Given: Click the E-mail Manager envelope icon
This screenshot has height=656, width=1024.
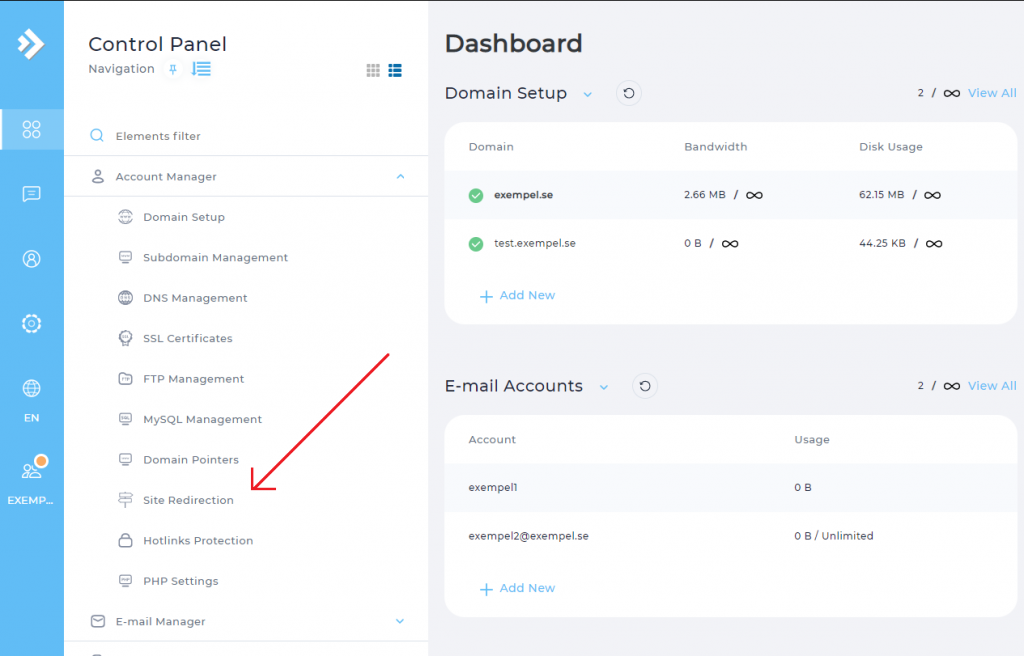Looking at the screenshot, I should point(98,621).
